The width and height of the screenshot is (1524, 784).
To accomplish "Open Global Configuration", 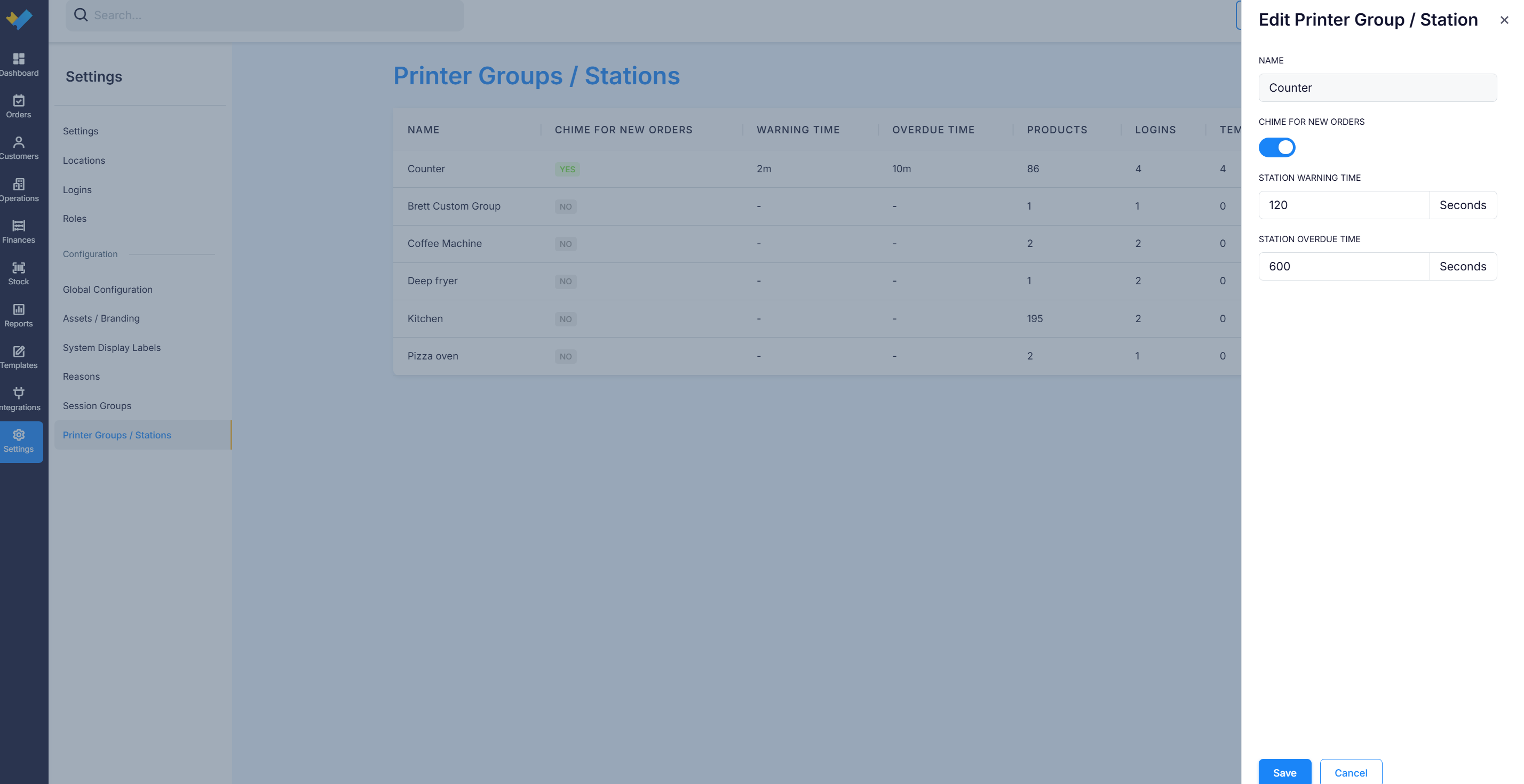I will pyautogui.click(x=108, y=290).
